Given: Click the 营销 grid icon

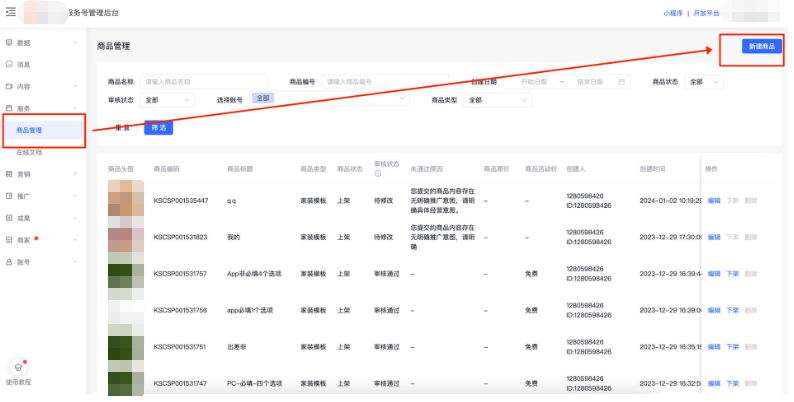Looking at the screenshot, I should (9, 174).
